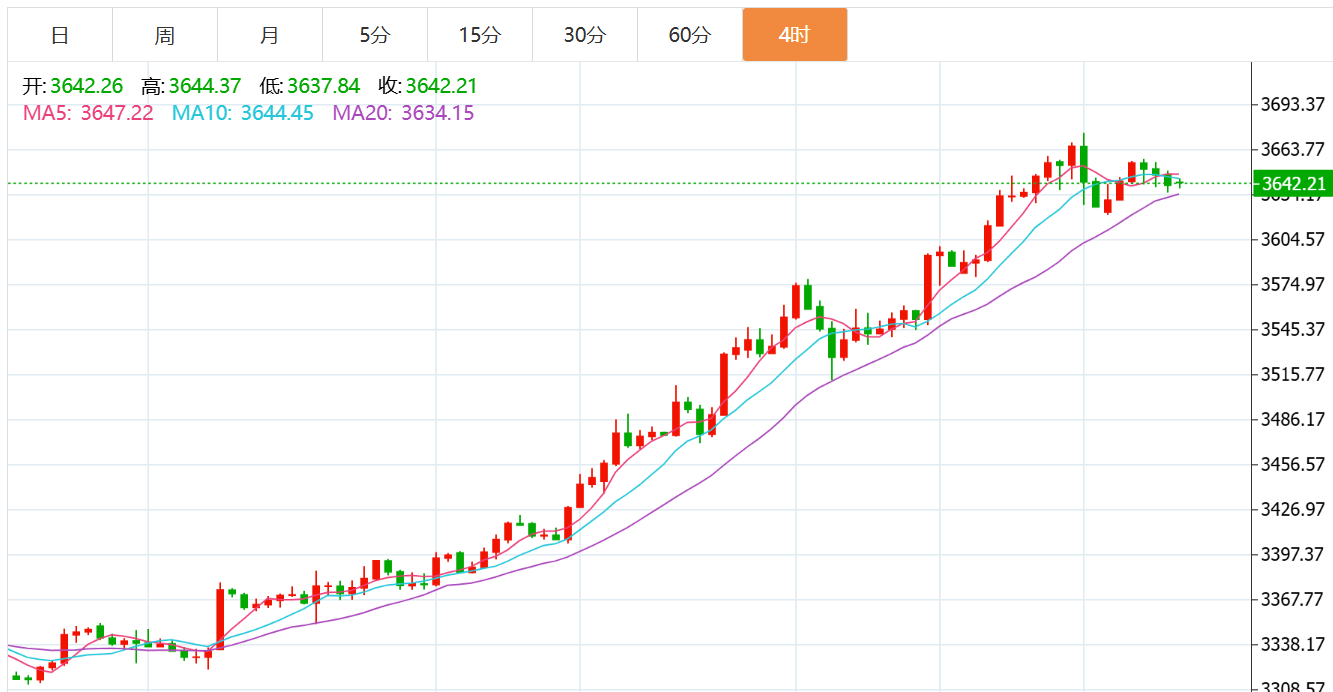Switch to the 日 daily chart tab
Image resolution: width=1333 pixels, height=692 pixels.
tap(60, 35)
